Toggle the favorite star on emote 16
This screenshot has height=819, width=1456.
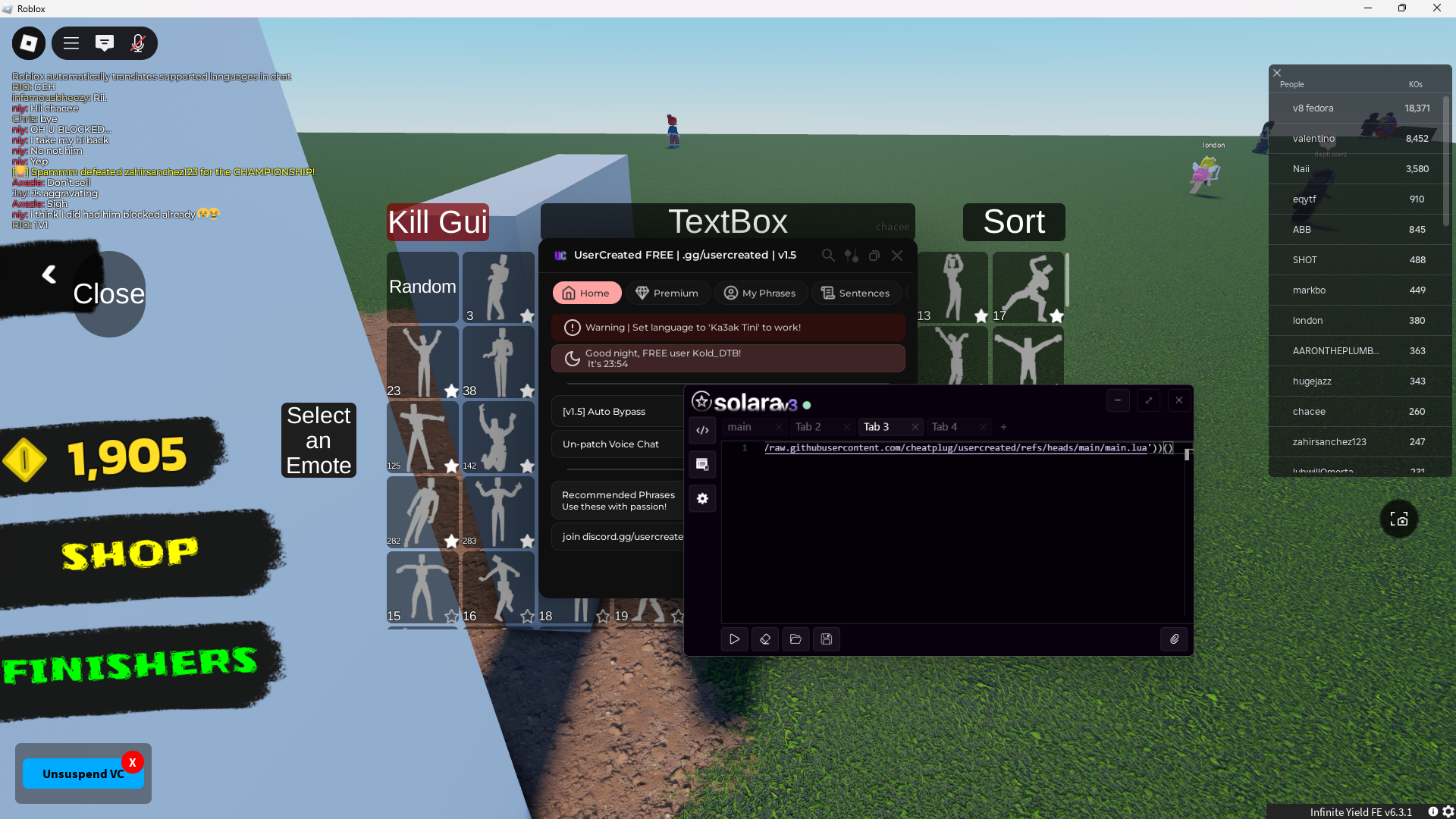[x=527, y=617]
